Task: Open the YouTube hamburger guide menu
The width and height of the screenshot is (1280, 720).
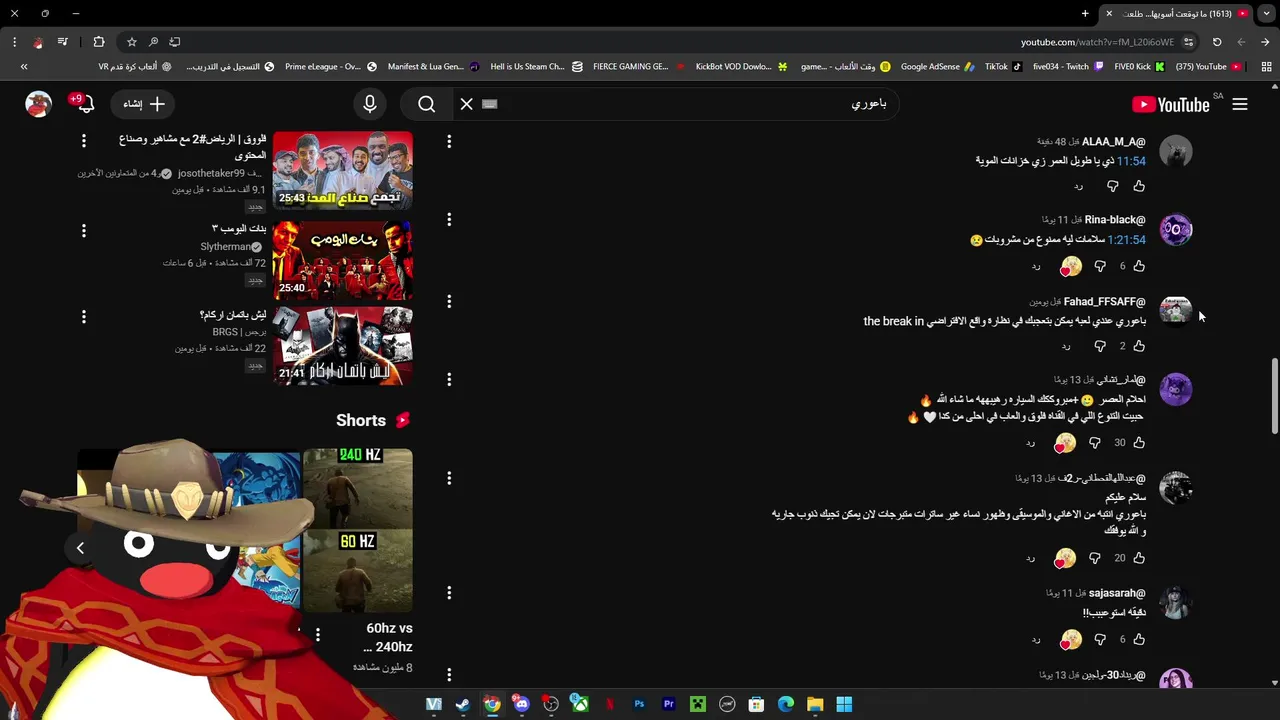Action: click(x=1240, y=104)
